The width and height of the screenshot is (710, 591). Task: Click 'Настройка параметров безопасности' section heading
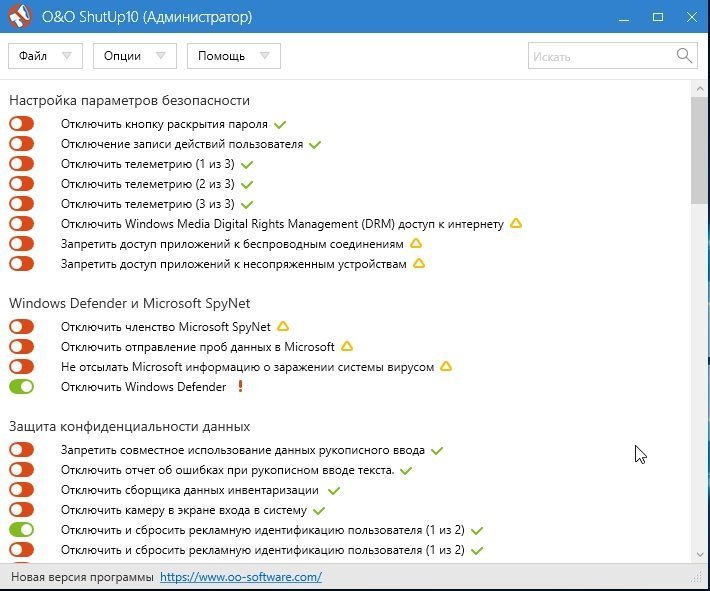coord(130,100)
